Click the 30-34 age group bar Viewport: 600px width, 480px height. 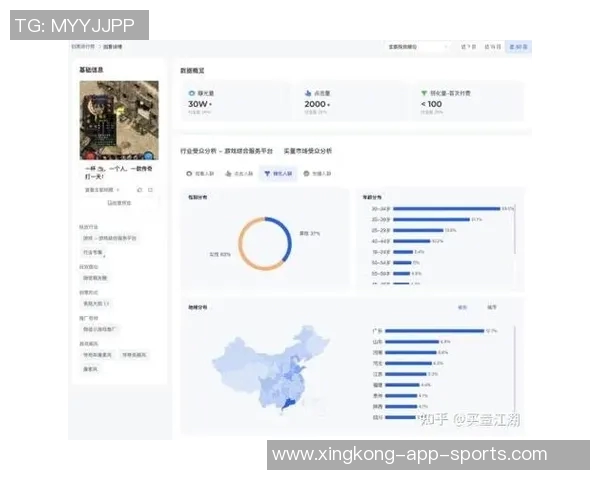pyautogui.click(x=447, y=209)
